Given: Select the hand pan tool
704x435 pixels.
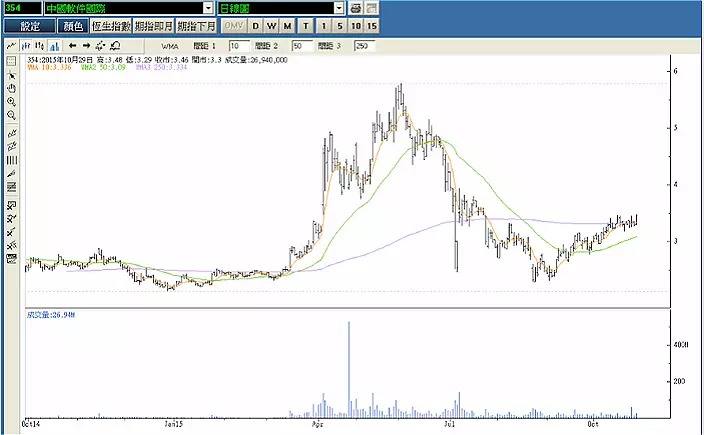Looking at the screenshot, I should point(11,88).
